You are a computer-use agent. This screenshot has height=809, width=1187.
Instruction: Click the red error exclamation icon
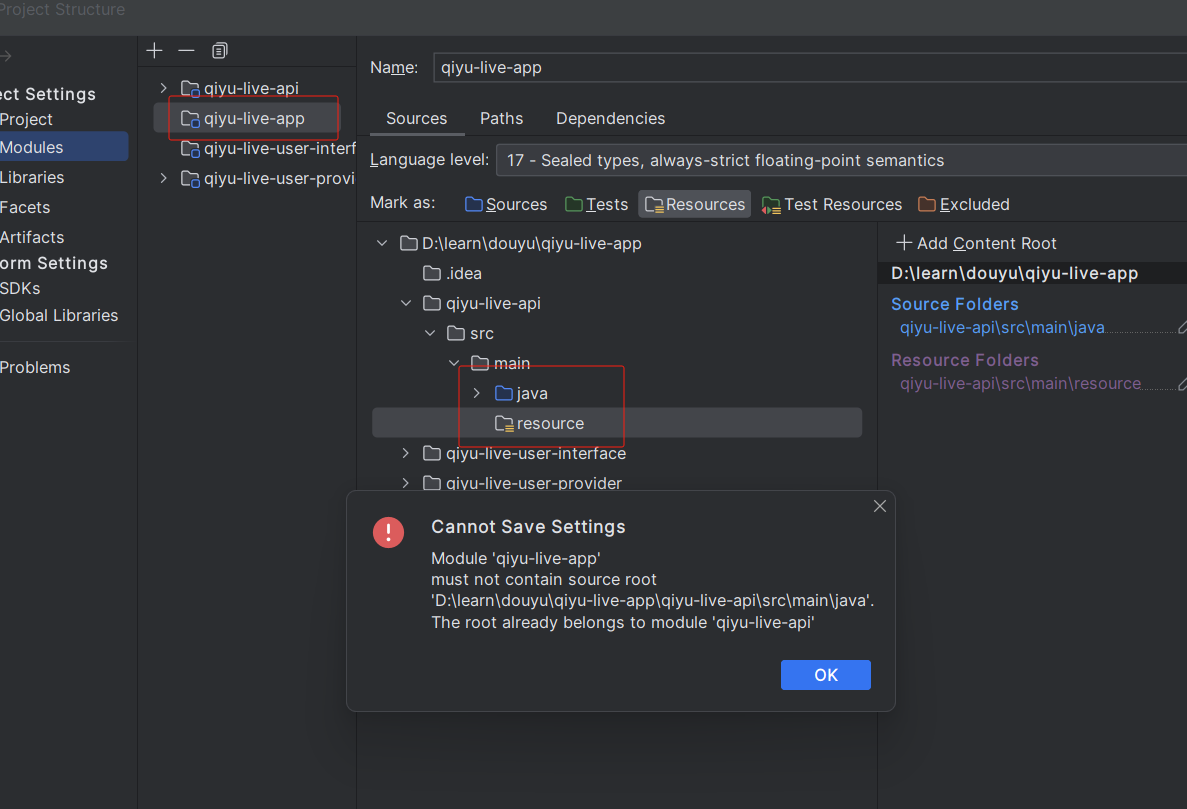click(x=388, y=533)
